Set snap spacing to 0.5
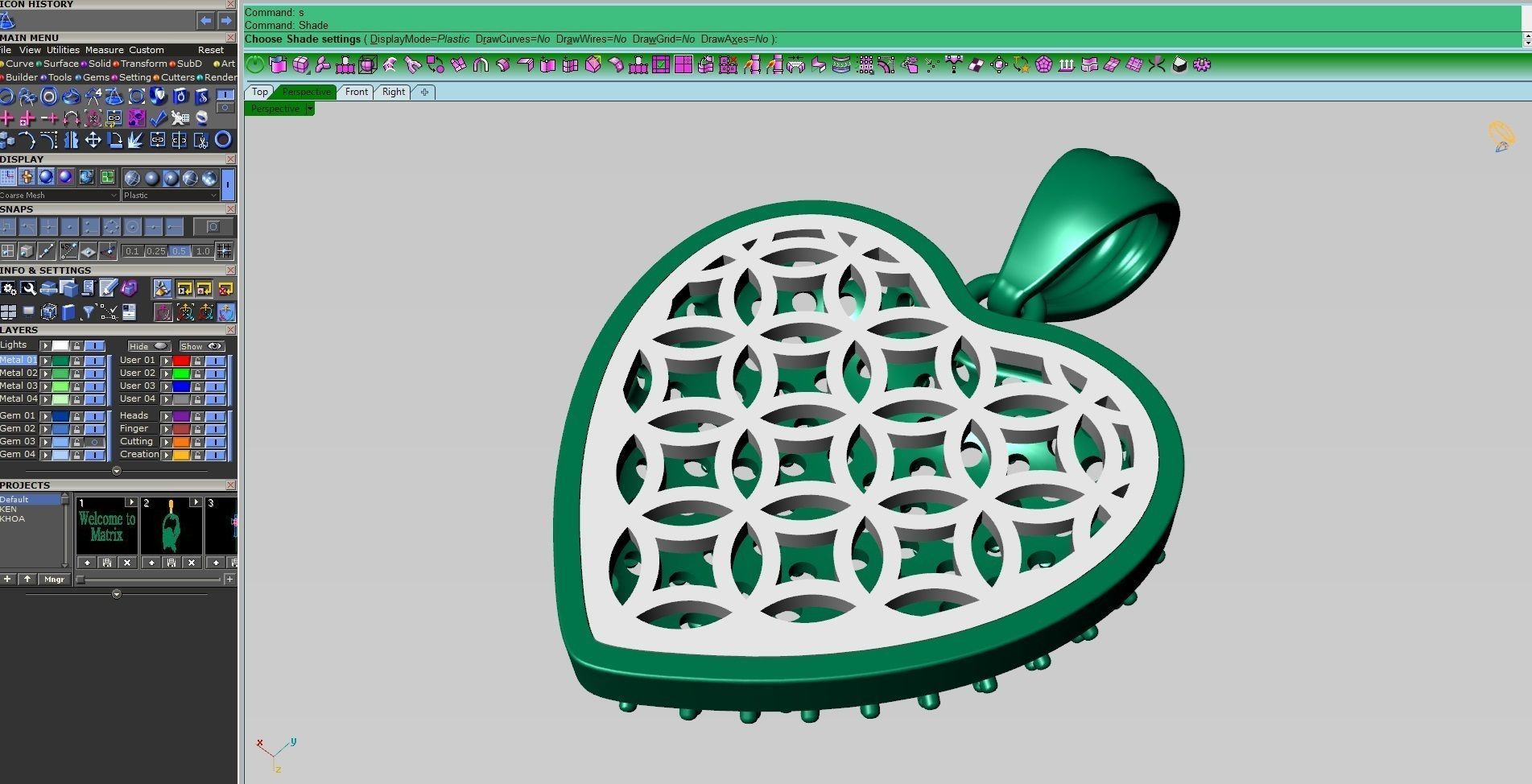1532x784 pixels. pos(179,251)
